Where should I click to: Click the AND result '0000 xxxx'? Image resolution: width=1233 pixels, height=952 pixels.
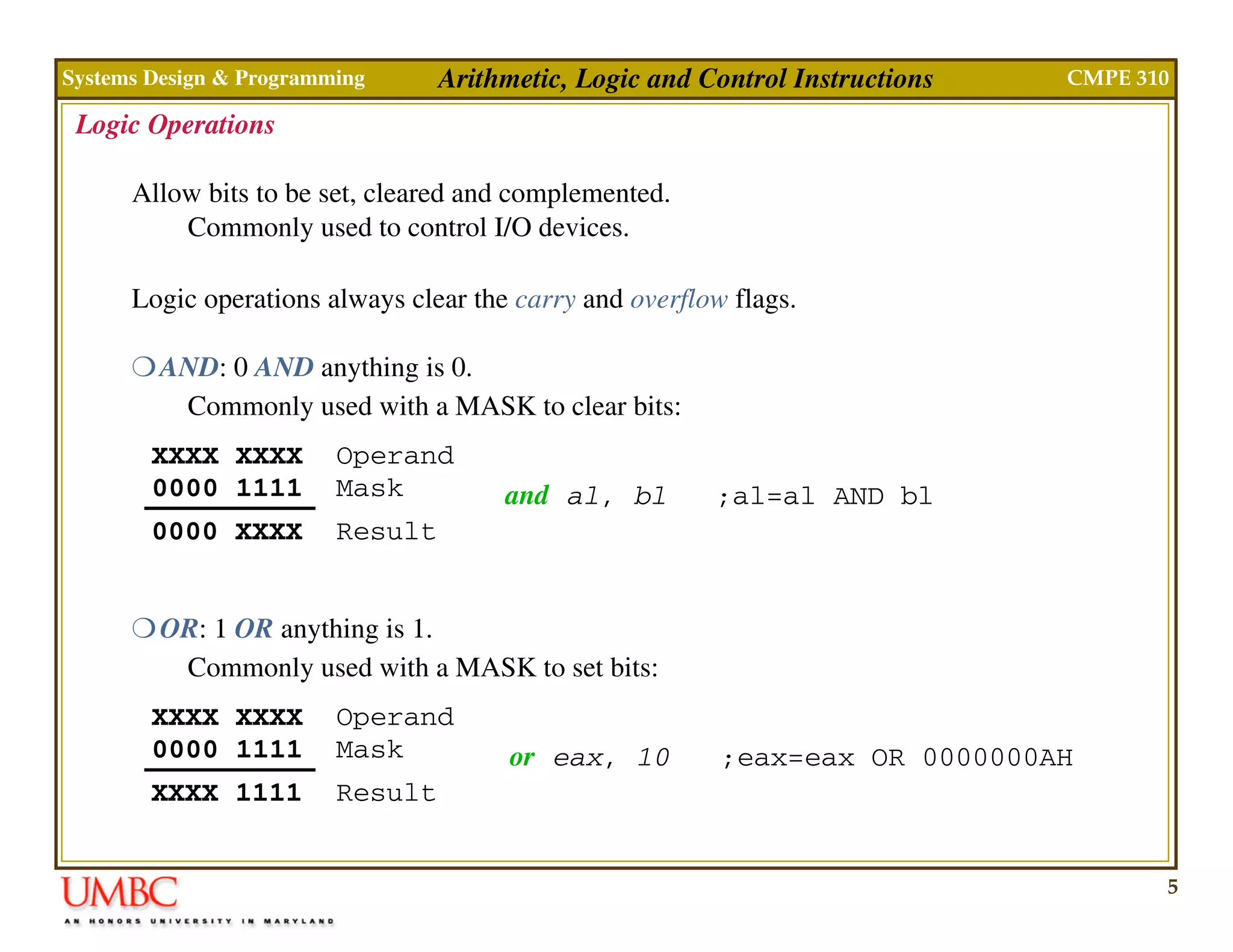tap(227, 531)
